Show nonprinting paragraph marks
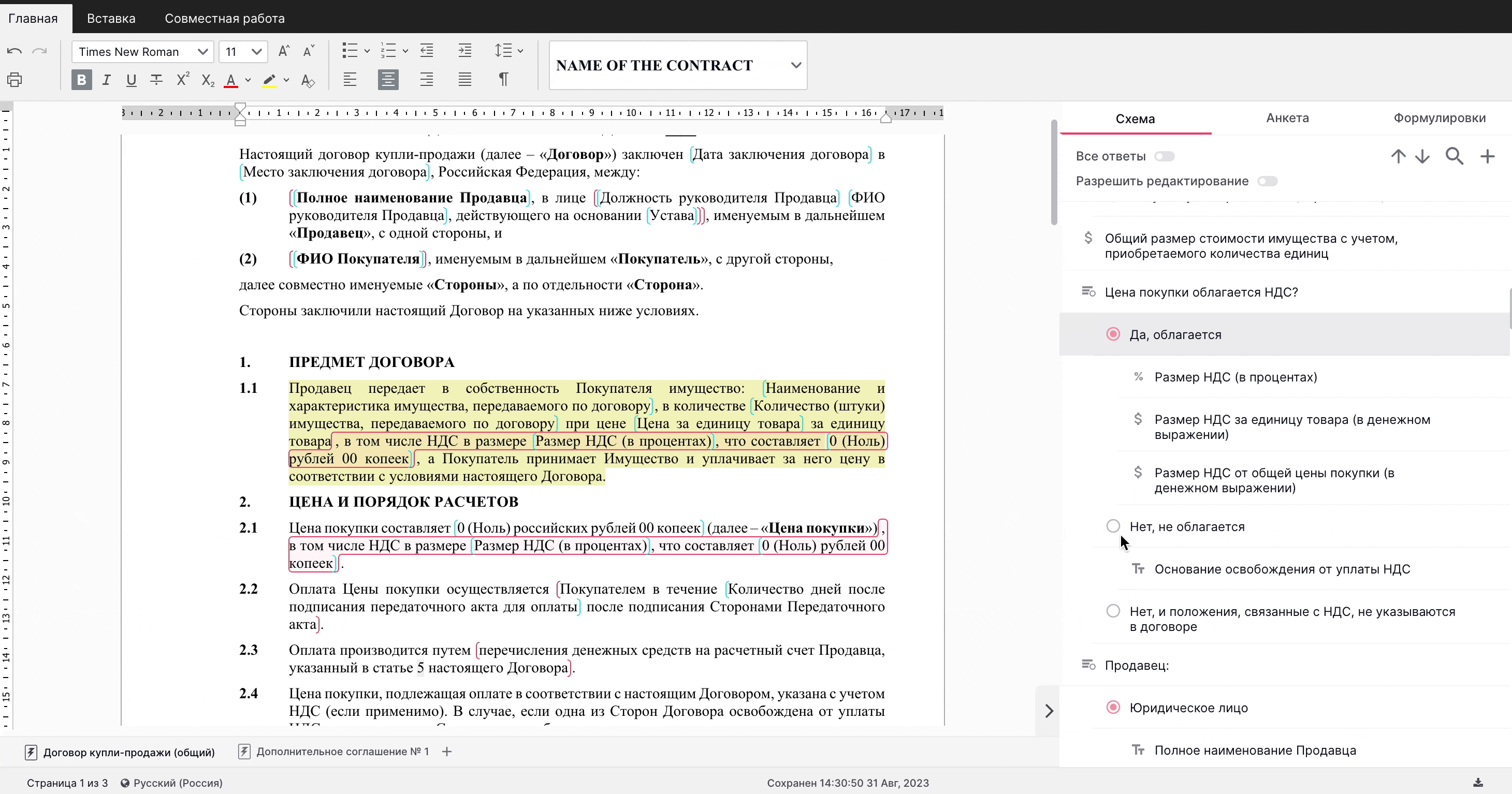The width and height of the screenshot is (1512, 794). click(503, 79)
